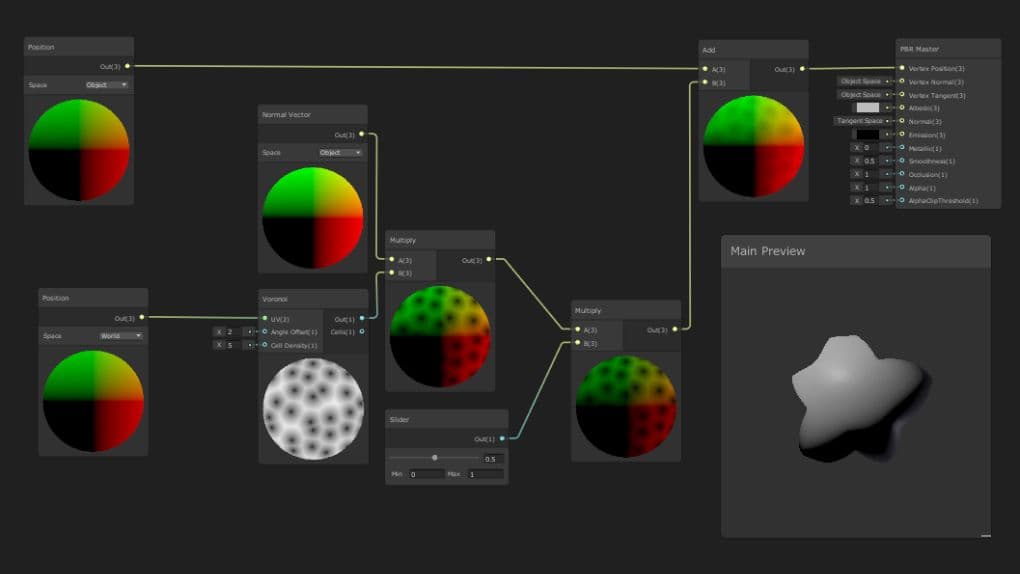Click the Voronoi node's cell pattern preview
Screen dimensions: 1020x574
point(314,409)
